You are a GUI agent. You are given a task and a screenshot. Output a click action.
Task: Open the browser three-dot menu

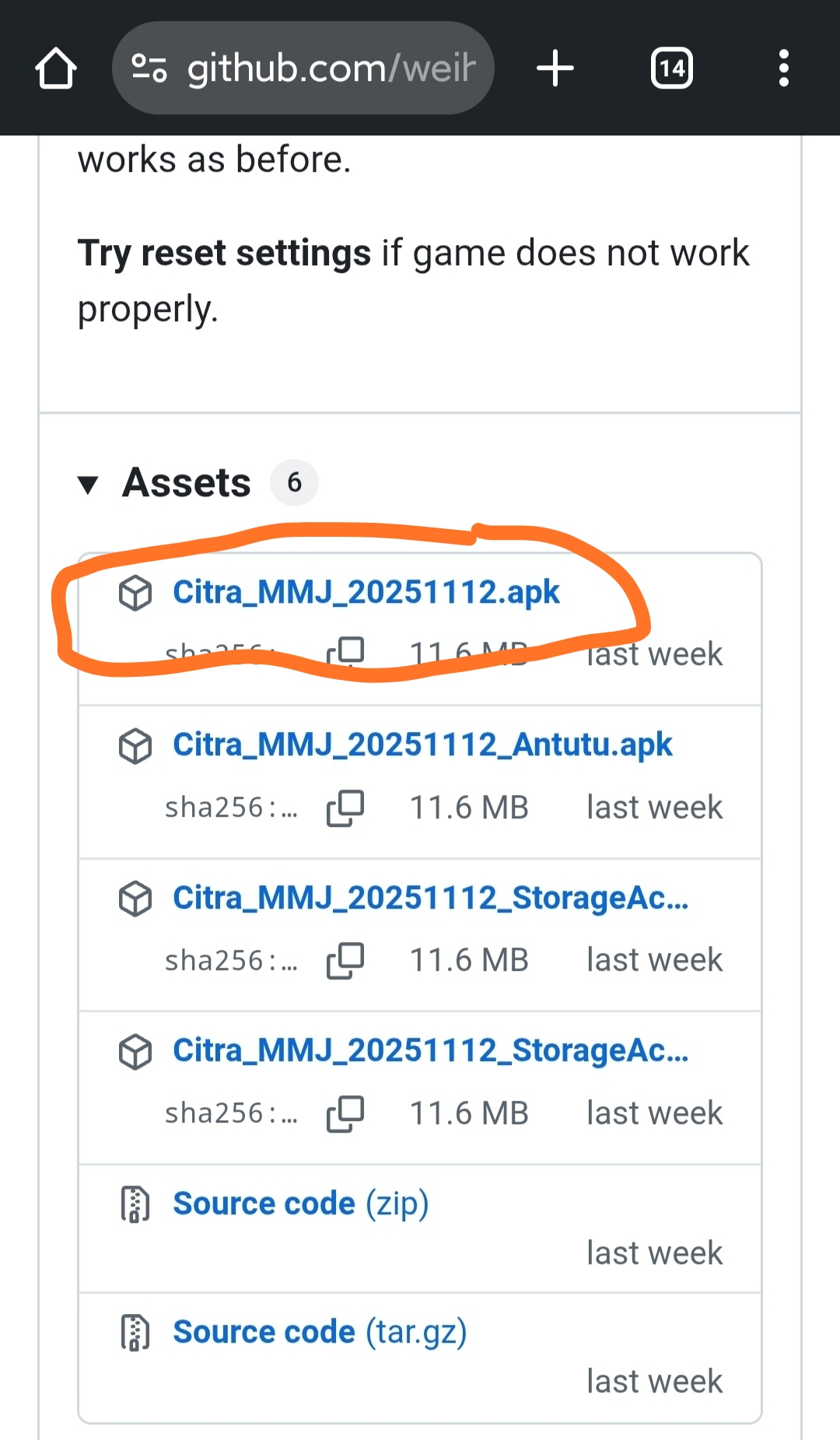783,68
